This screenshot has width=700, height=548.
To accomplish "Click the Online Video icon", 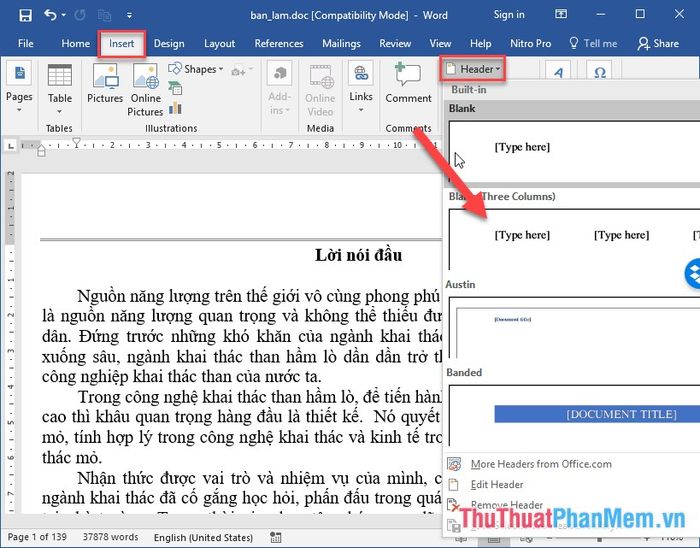I will tap(320, 88).
